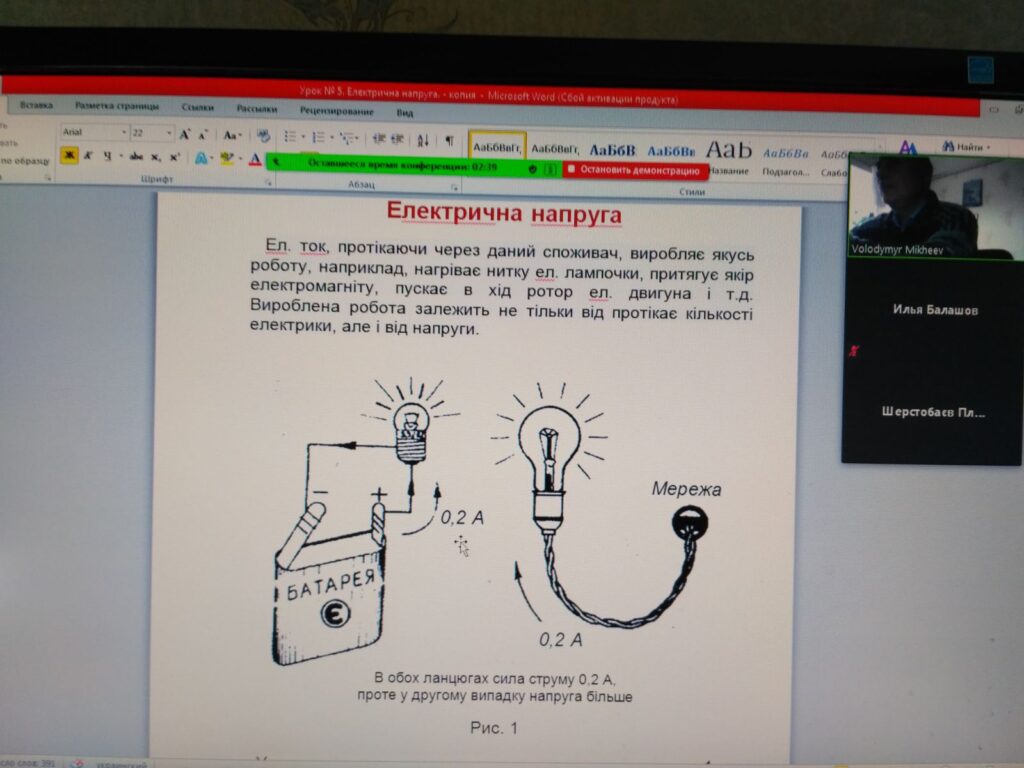Click the Sort A-Z icon
This screenshot has width=1024, height=768.
[423, 139]
